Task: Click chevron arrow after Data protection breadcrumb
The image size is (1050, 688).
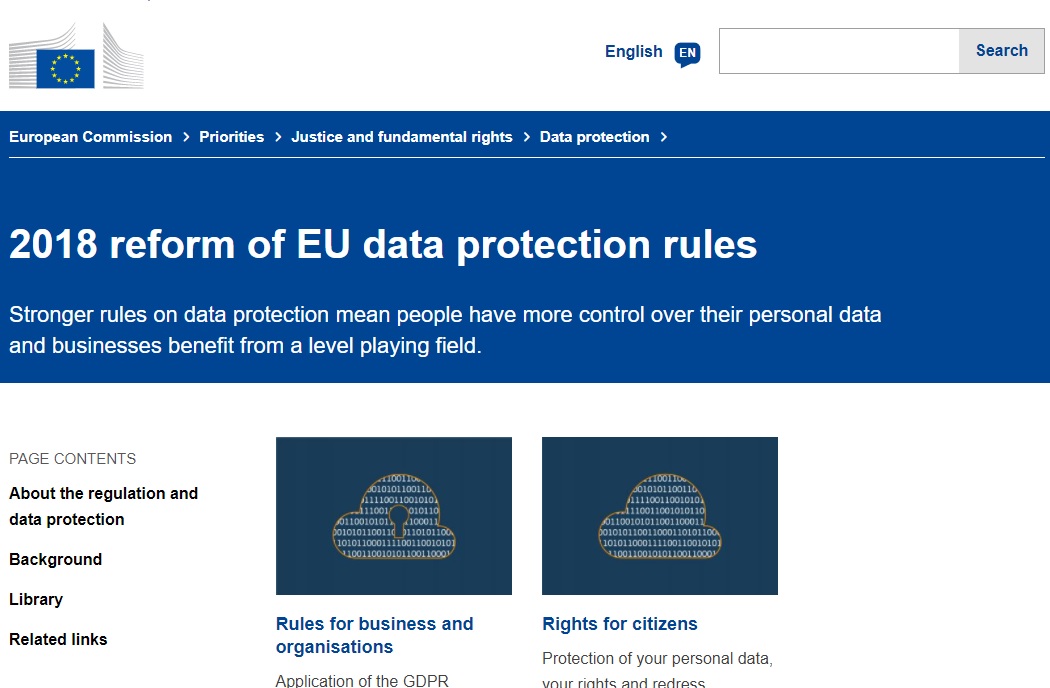Action: pyautogui.click(x=664, y=137)
